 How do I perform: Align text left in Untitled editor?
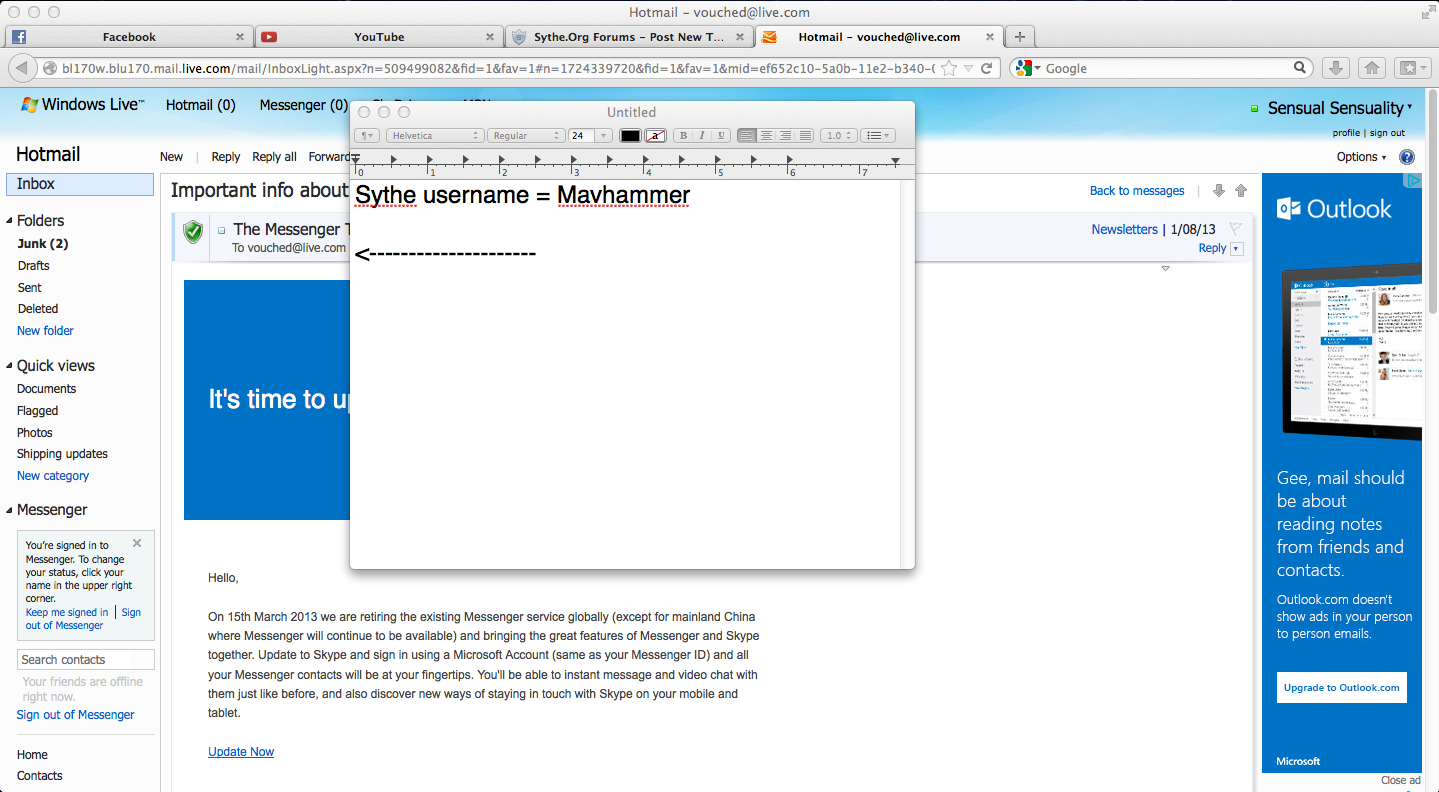click(x=747, y=136)
